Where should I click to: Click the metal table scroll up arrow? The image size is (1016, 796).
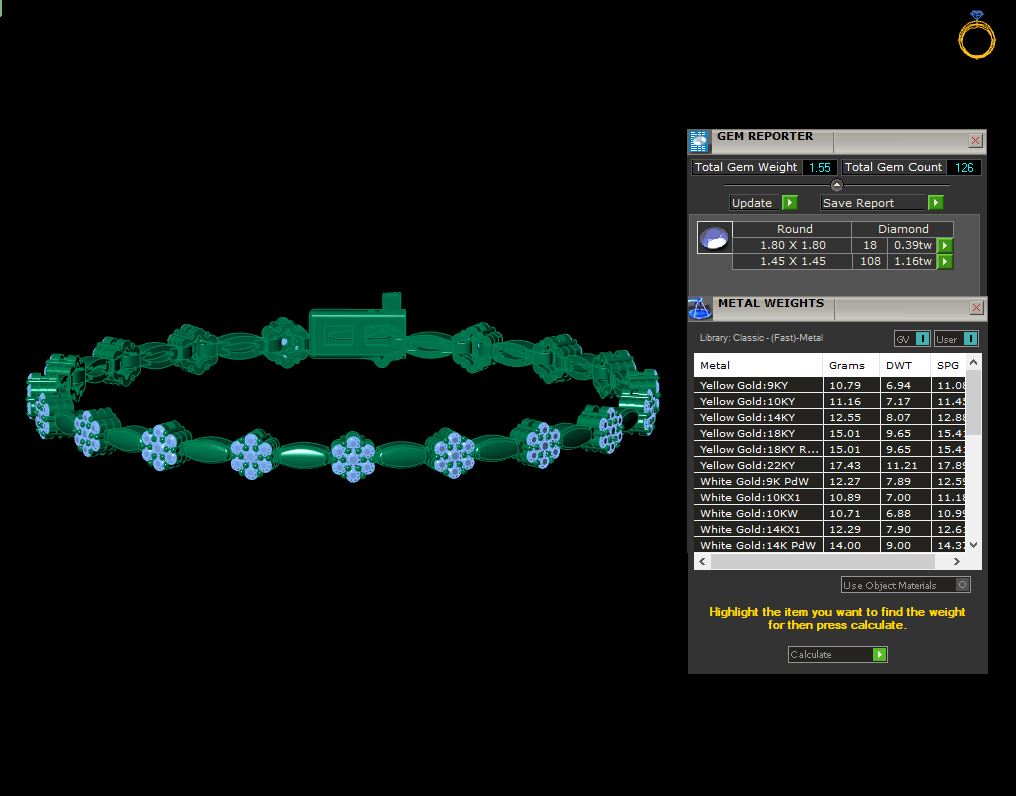973,362
